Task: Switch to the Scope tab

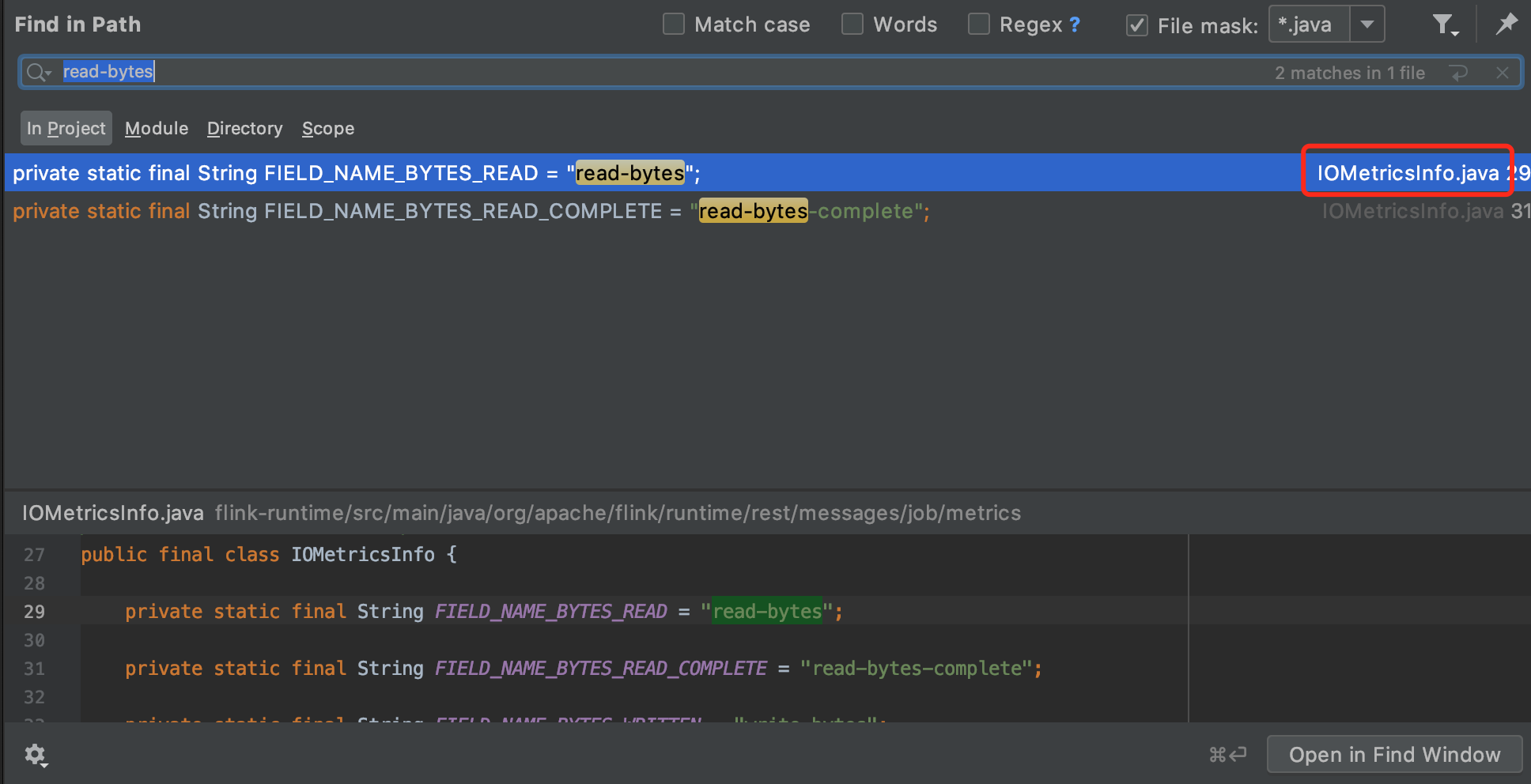Action: [x=328, y=128]
